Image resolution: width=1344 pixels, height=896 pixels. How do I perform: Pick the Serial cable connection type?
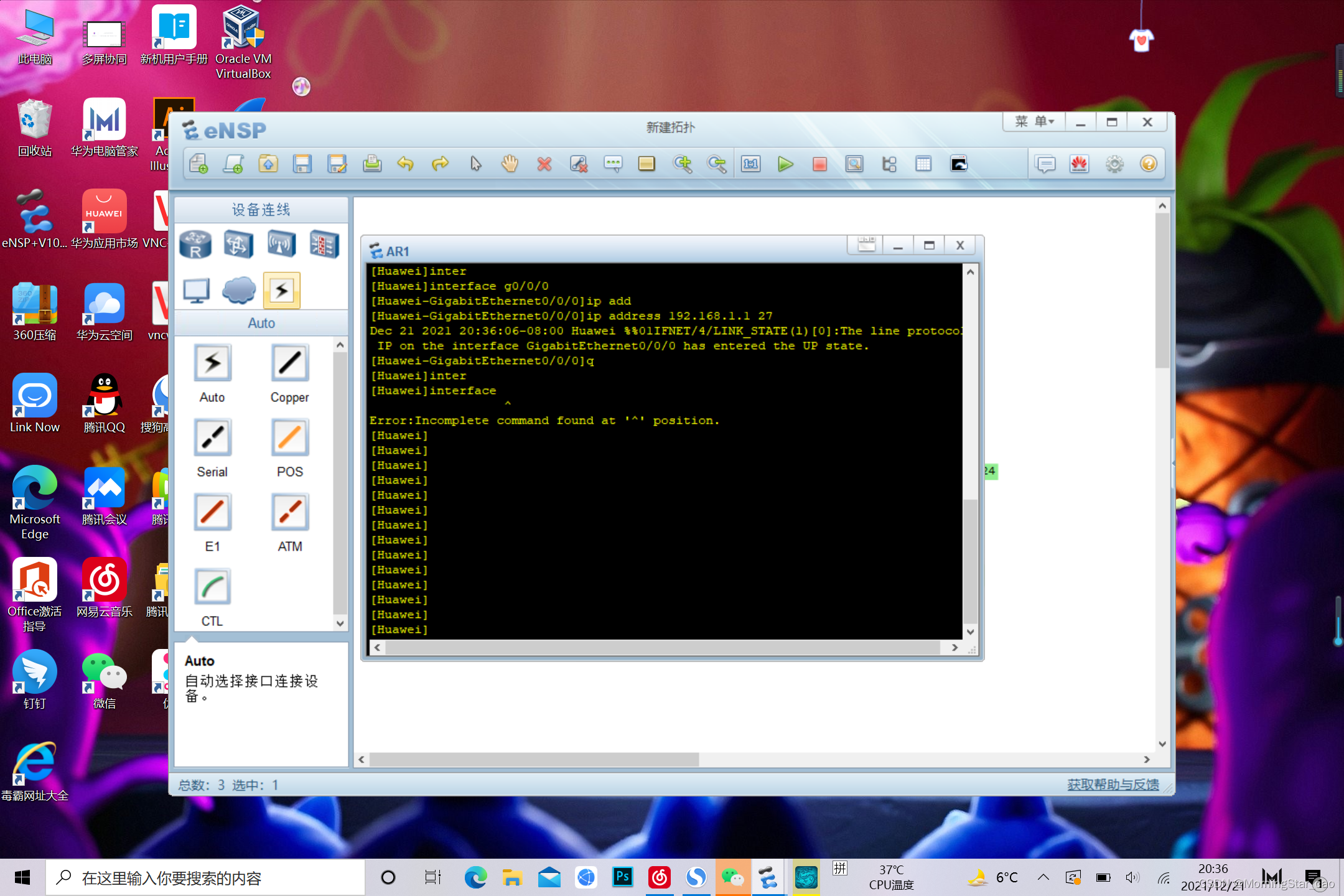coord(212,438)
